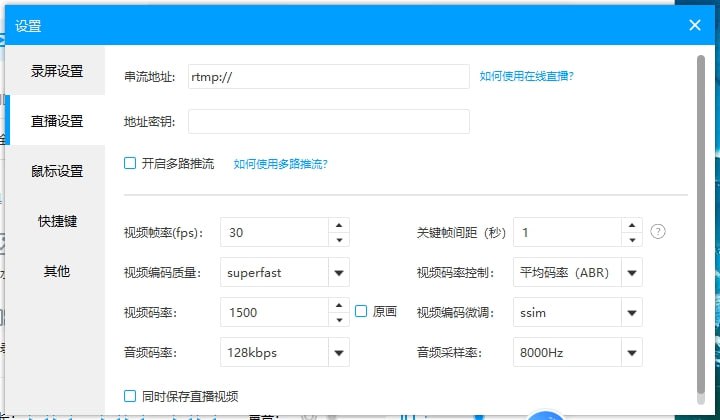Enable 开启多路推流 checkbox
This screenshot has width=720, height=420.
(x=130, y=163)
